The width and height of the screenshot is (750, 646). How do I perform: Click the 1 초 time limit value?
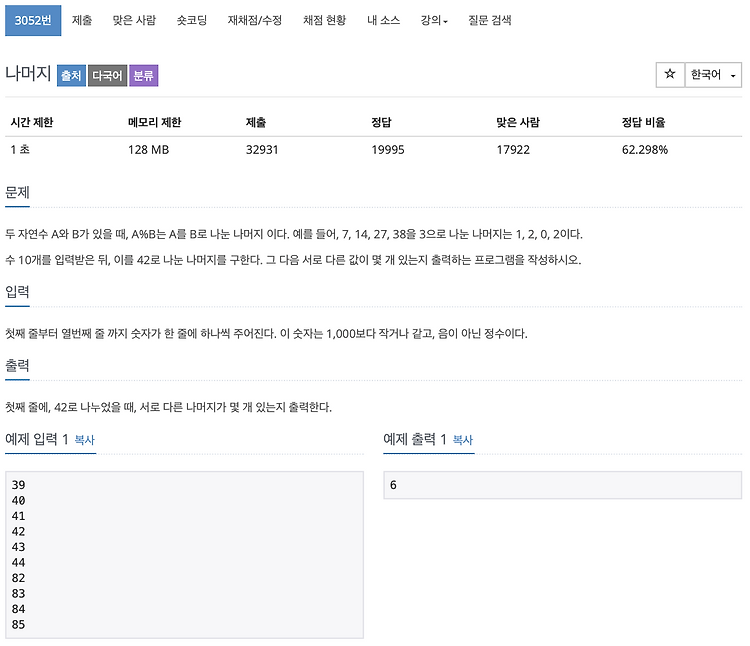click(x=20, y=150)
